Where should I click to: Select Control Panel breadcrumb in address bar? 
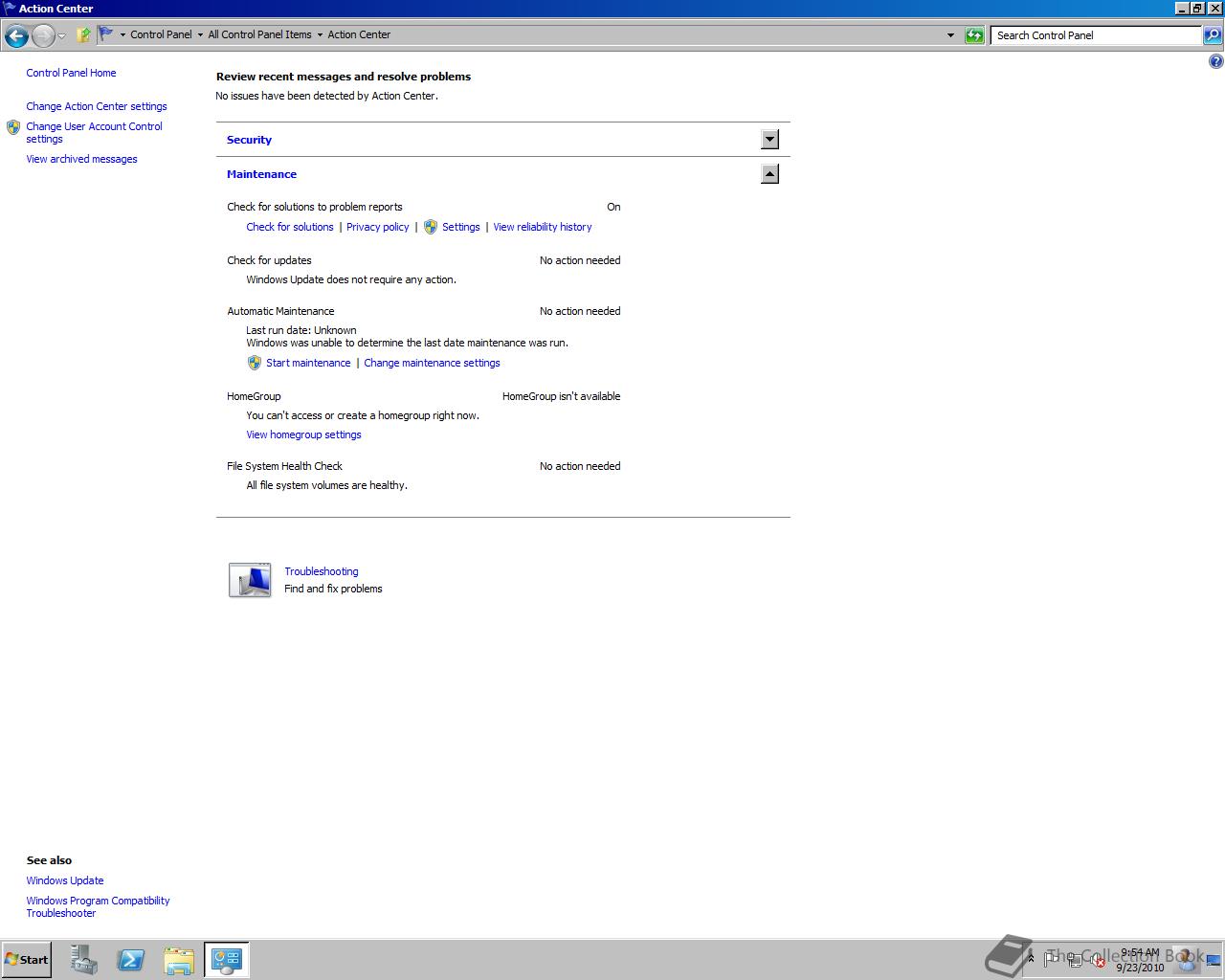coord(161,34)
